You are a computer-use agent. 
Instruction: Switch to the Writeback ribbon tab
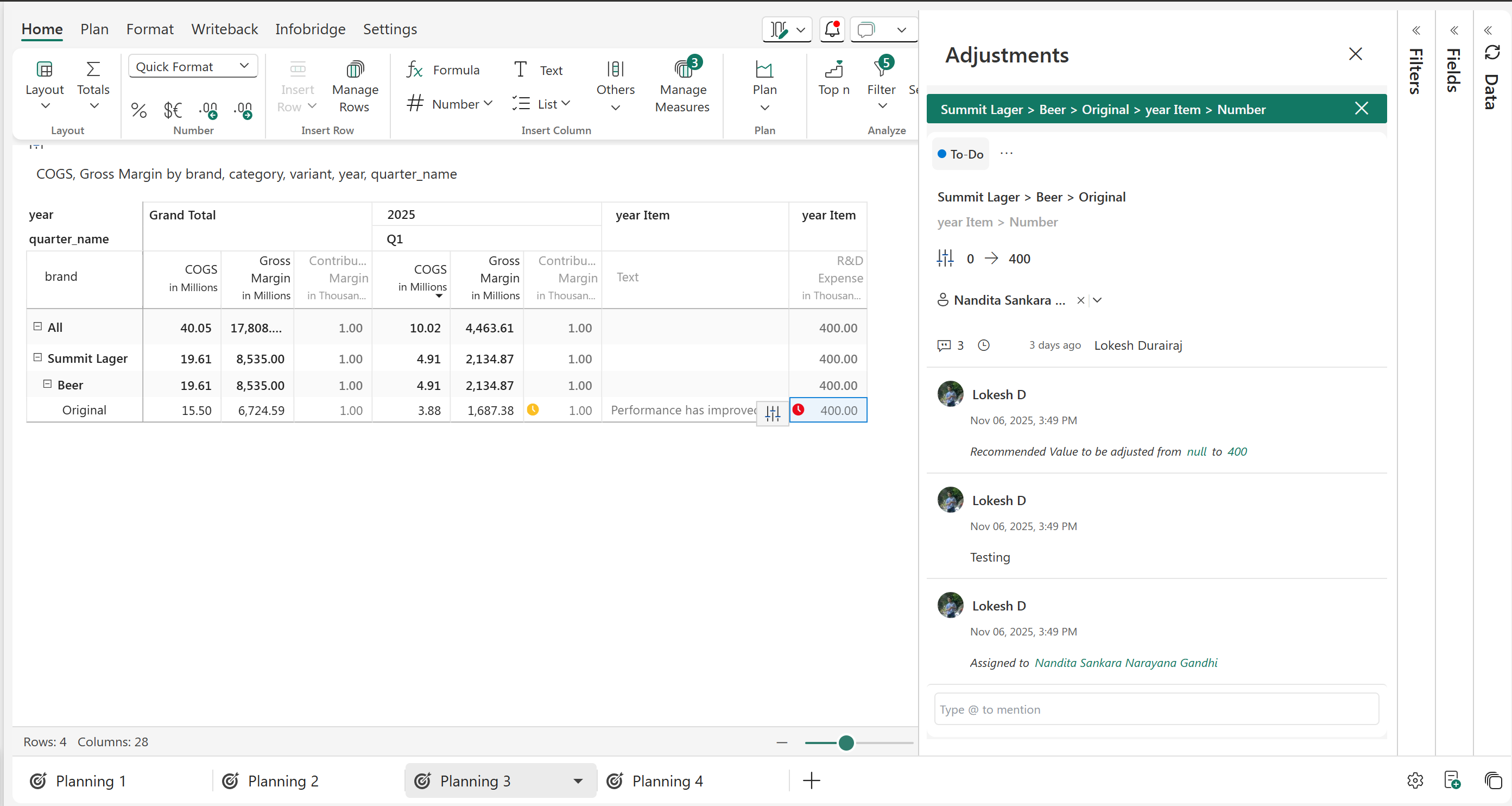(224, 29)
